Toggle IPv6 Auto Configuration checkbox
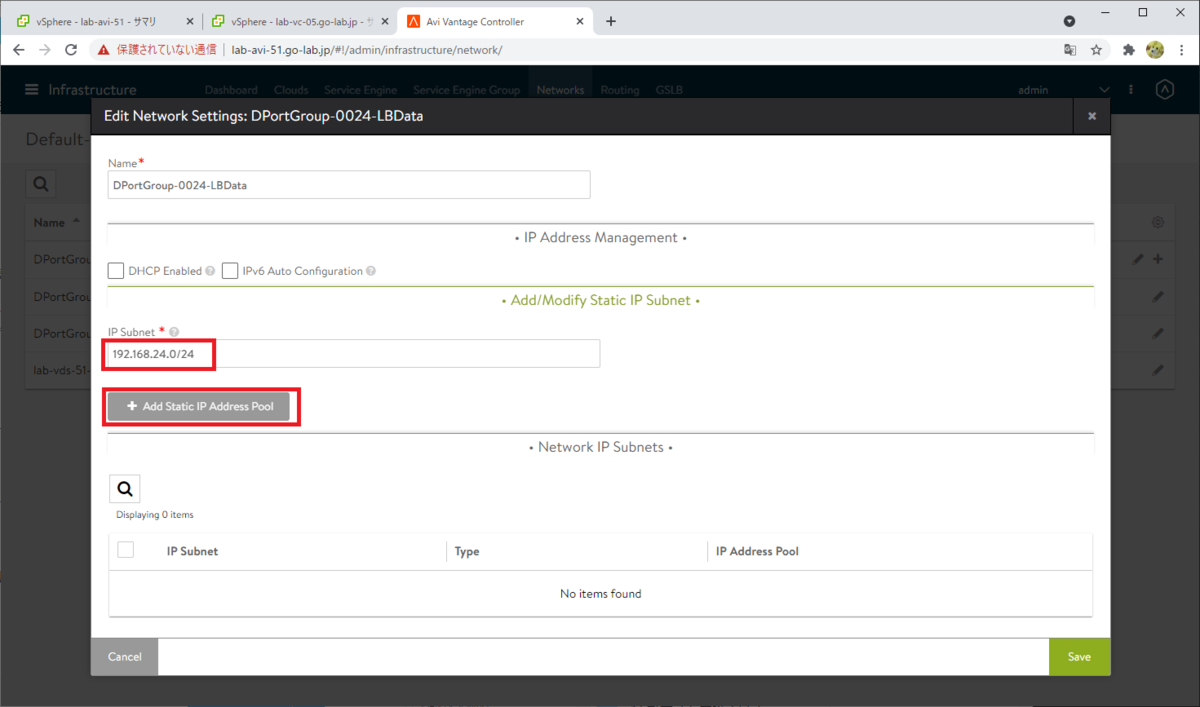Screen dimensions: 1200x707 pyautogui.click(x=230, y=271)
